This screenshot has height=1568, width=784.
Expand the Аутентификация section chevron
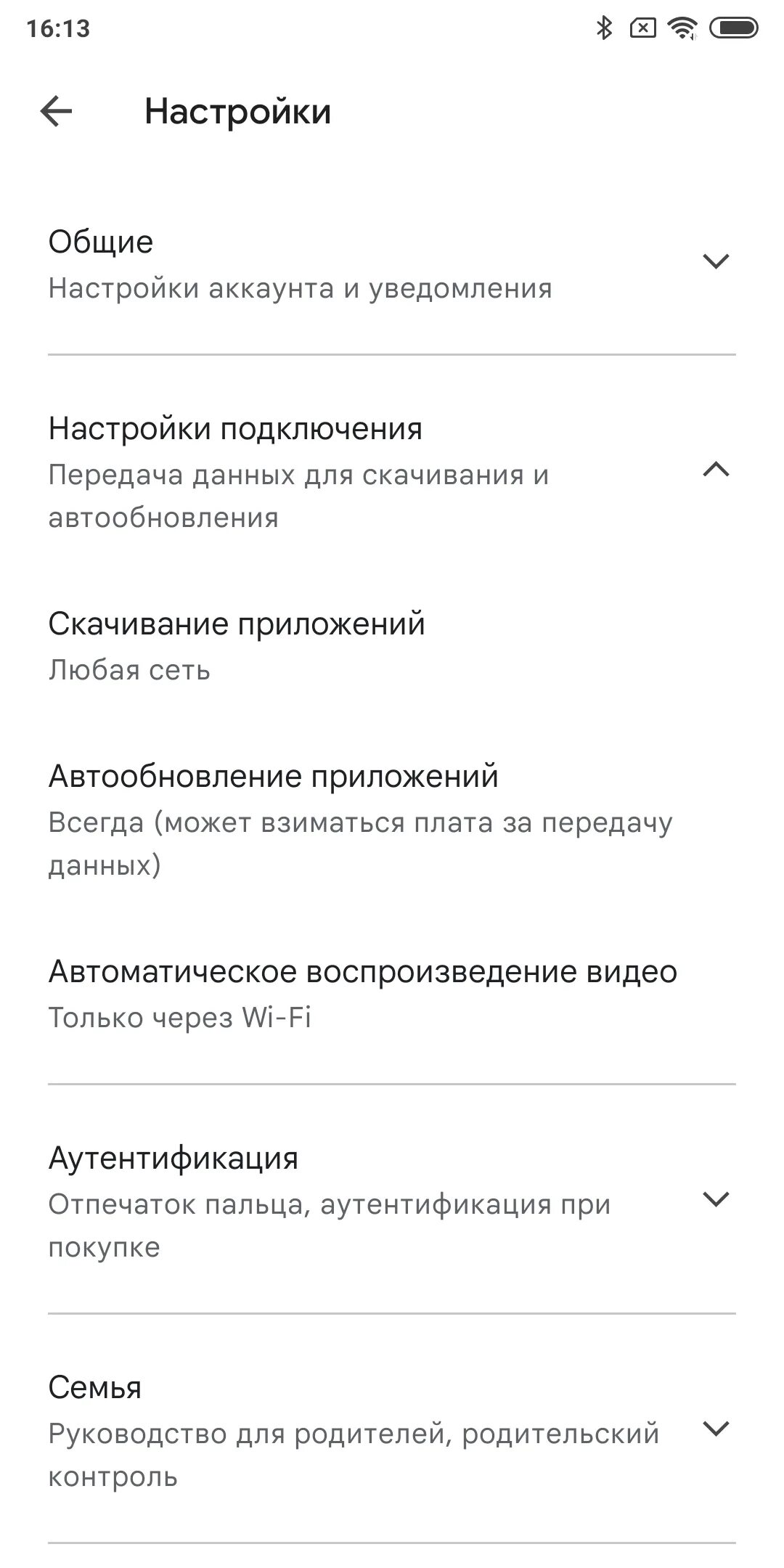click(716, 1199)
